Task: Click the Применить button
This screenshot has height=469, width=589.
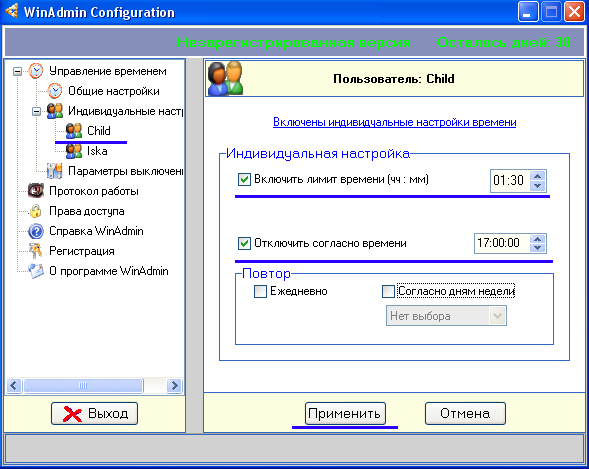Action: pos(345,413)
